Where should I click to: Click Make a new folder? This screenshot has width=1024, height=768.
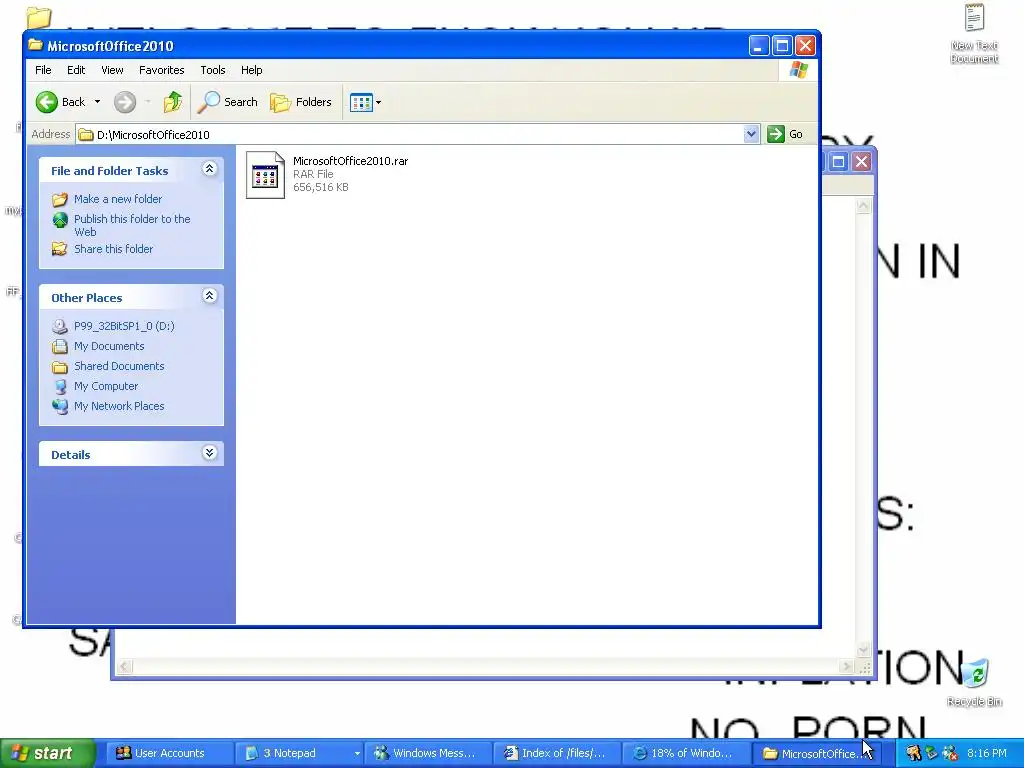pos(118,199)
